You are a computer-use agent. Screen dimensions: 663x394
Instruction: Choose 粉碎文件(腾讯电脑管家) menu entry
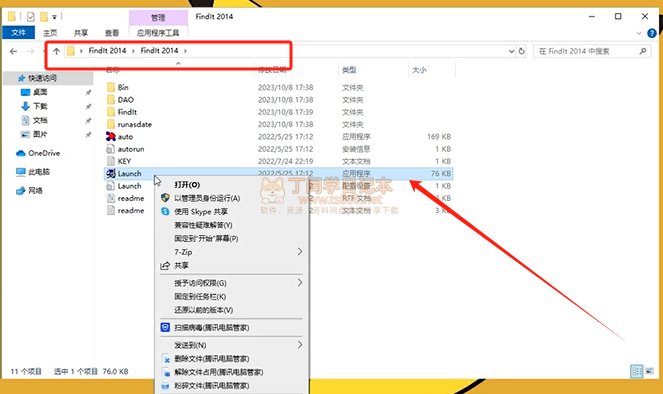tap(232, 386)
